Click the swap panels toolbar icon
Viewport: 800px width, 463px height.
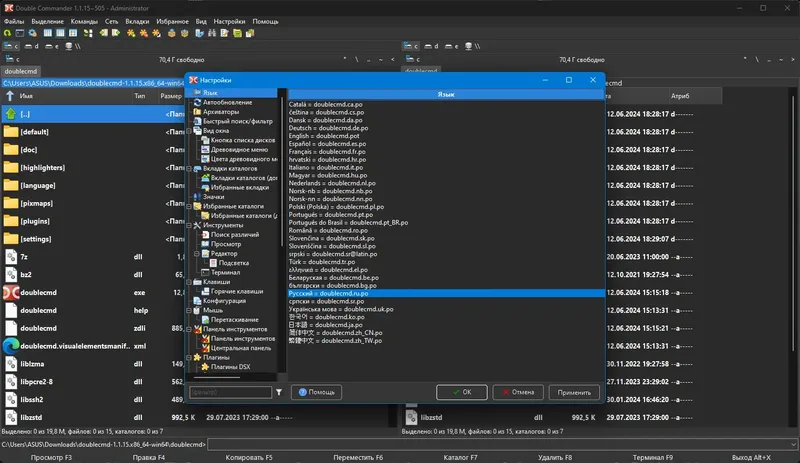[88, 33]
